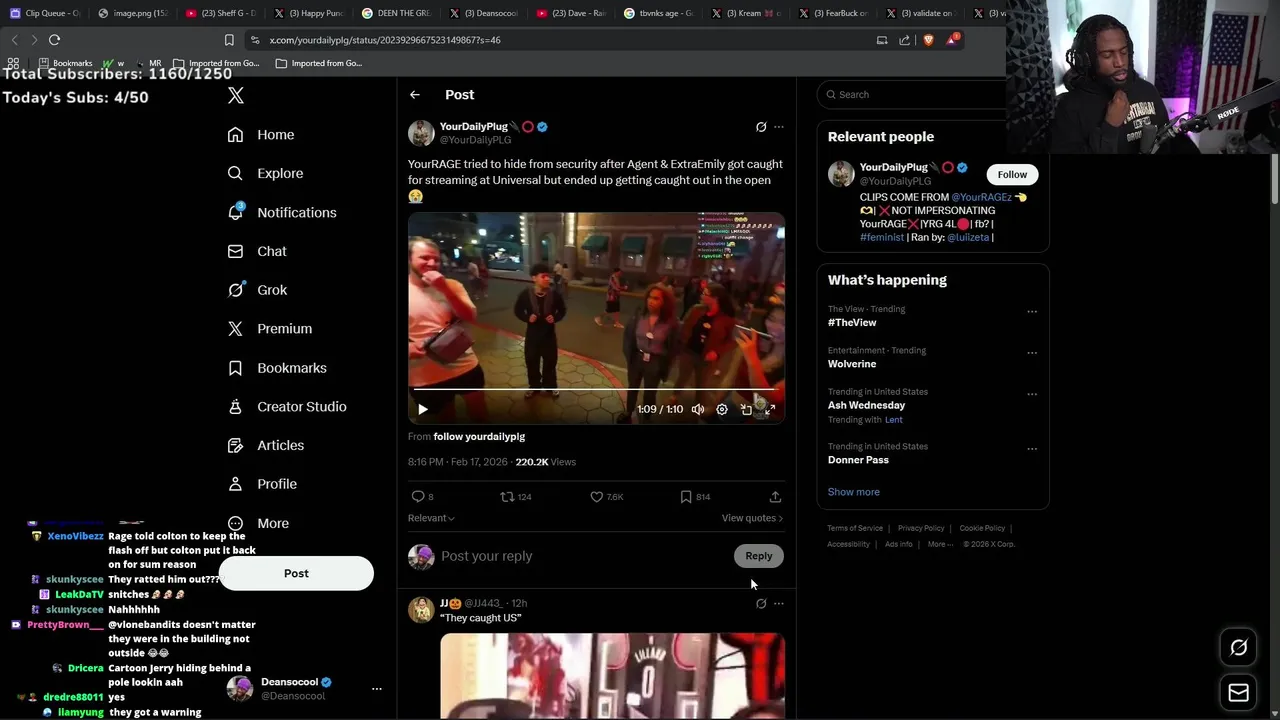Open Premium in the sidebar
Viewport: 1280px width, 720px height.
[270, 329]
